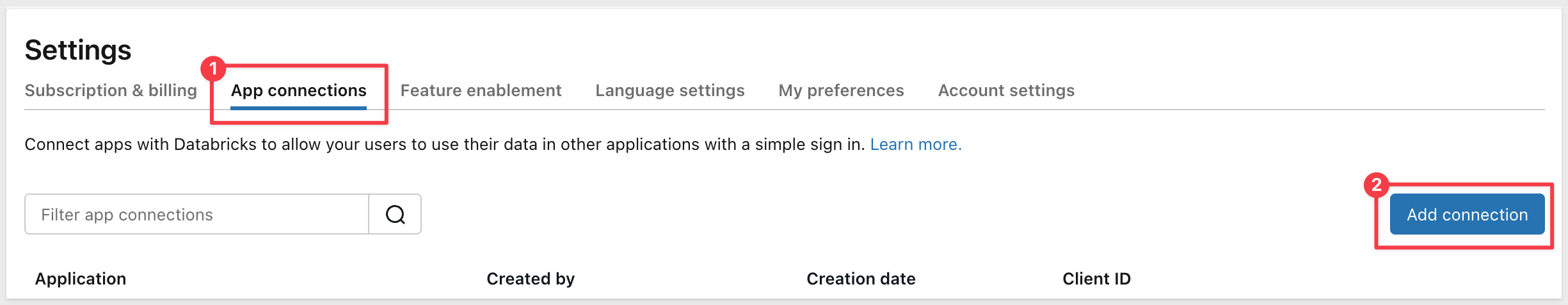The width and height of the screenshot is (1568, 305).
Task: Click the Created by column header
Action: pyautogui.click(x=531, y=279)
